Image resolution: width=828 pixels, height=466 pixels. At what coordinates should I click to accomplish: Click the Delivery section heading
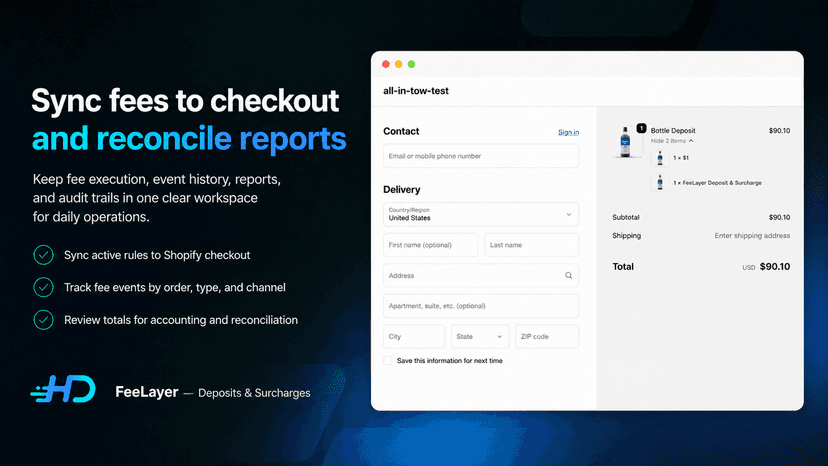401,189
